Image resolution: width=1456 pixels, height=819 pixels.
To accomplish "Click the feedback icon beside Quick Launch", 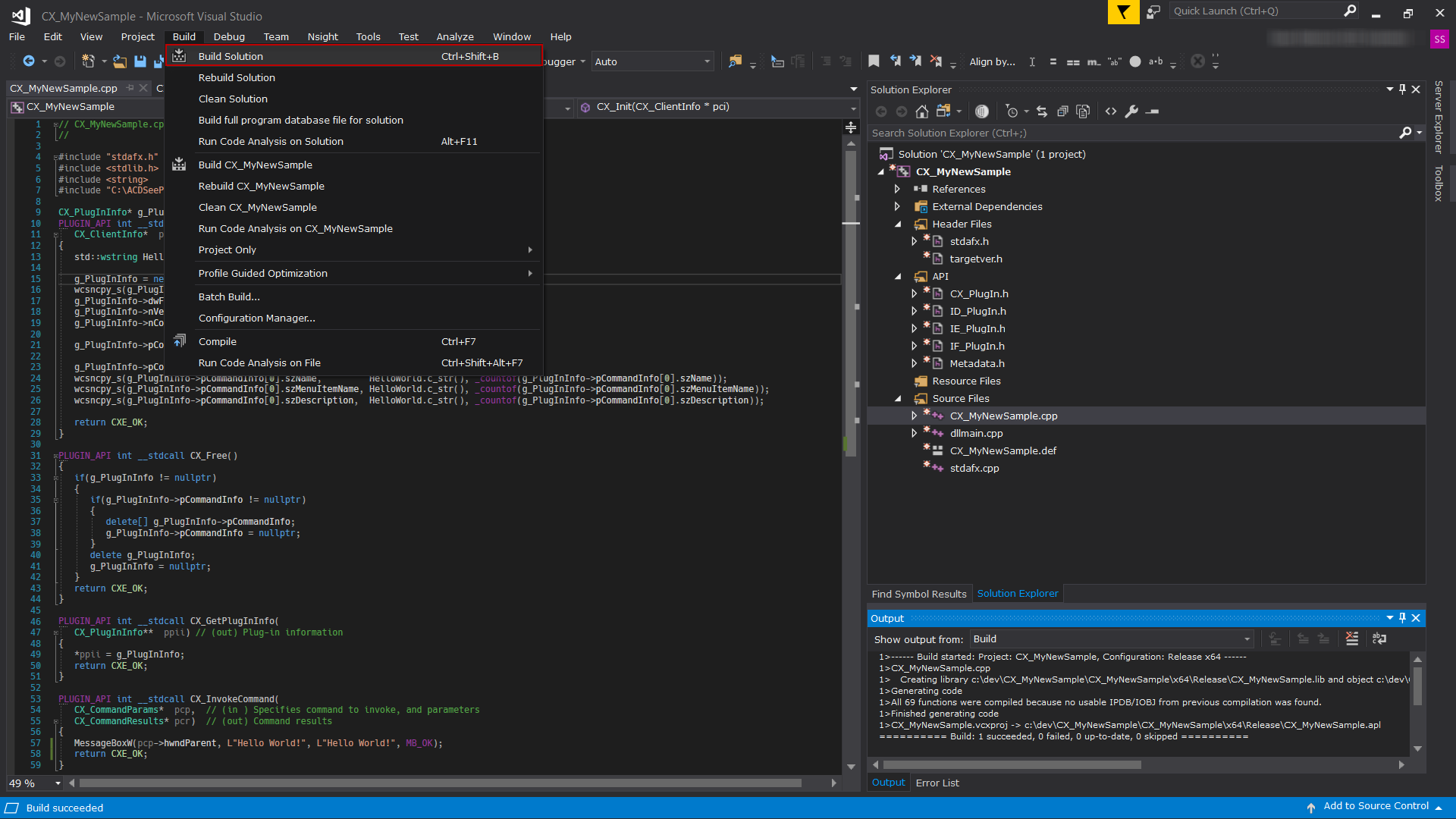I will 1153,11.
